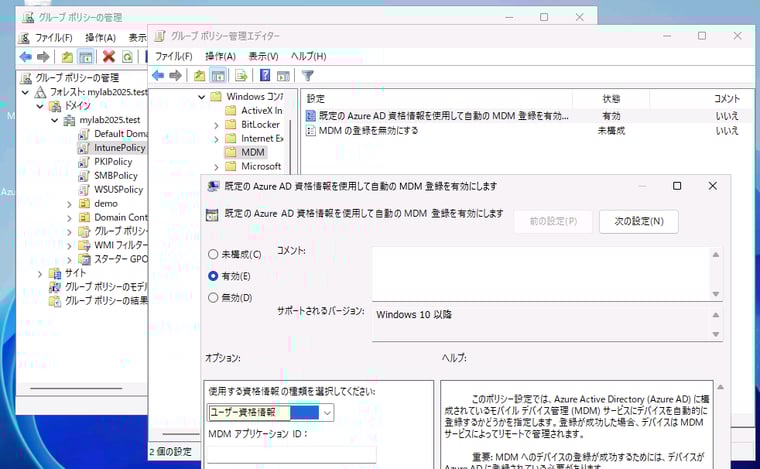760x469 pixels.
Task: Select the 未構成(C) radio button
Action: click(x=213, y=254)
